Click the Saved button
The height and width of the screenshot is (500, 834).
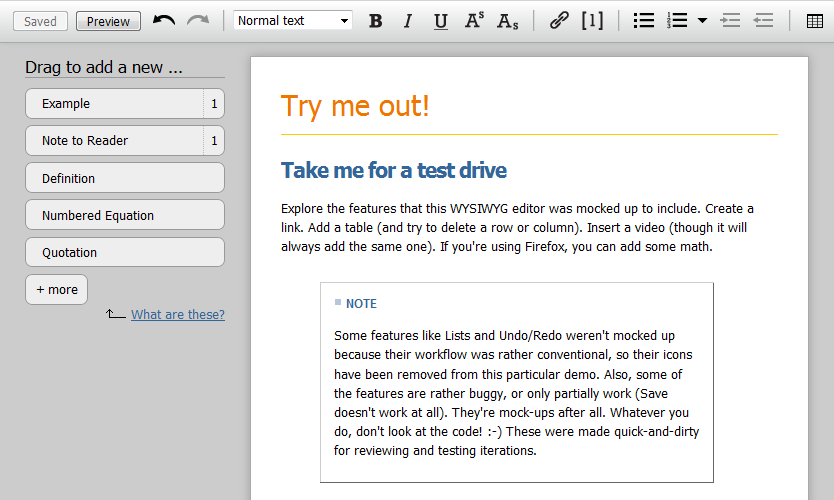click(x=40, y=21)
